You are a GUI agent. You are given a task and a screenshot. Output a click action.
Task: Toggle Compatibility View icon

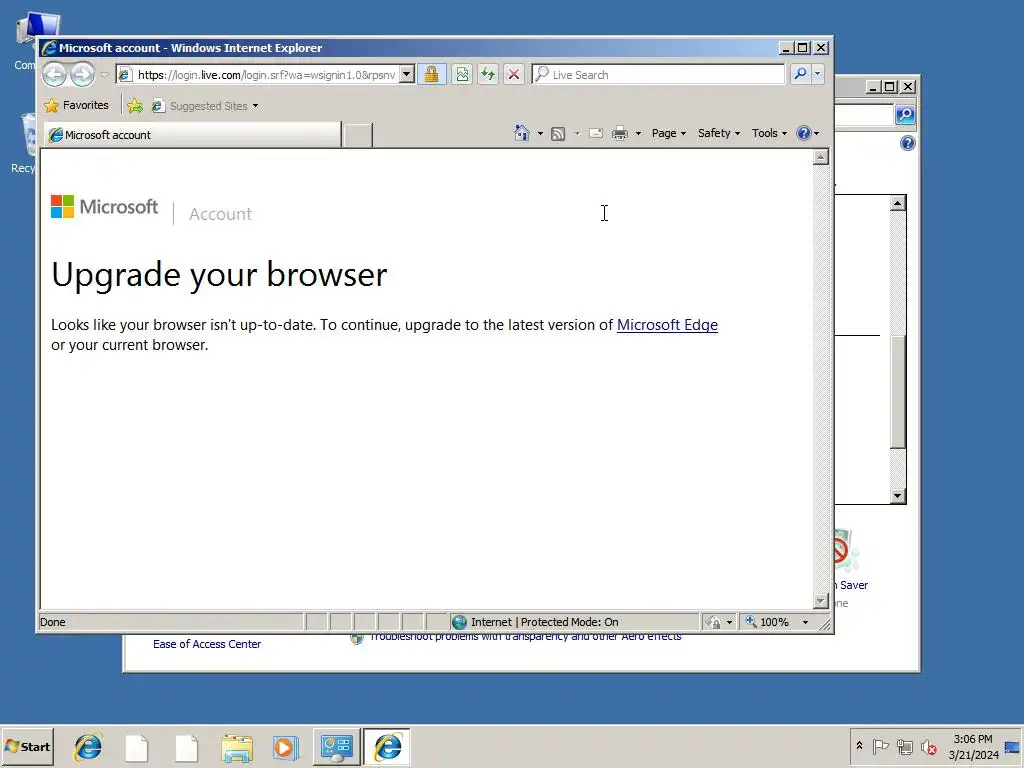tap(462, 74)
